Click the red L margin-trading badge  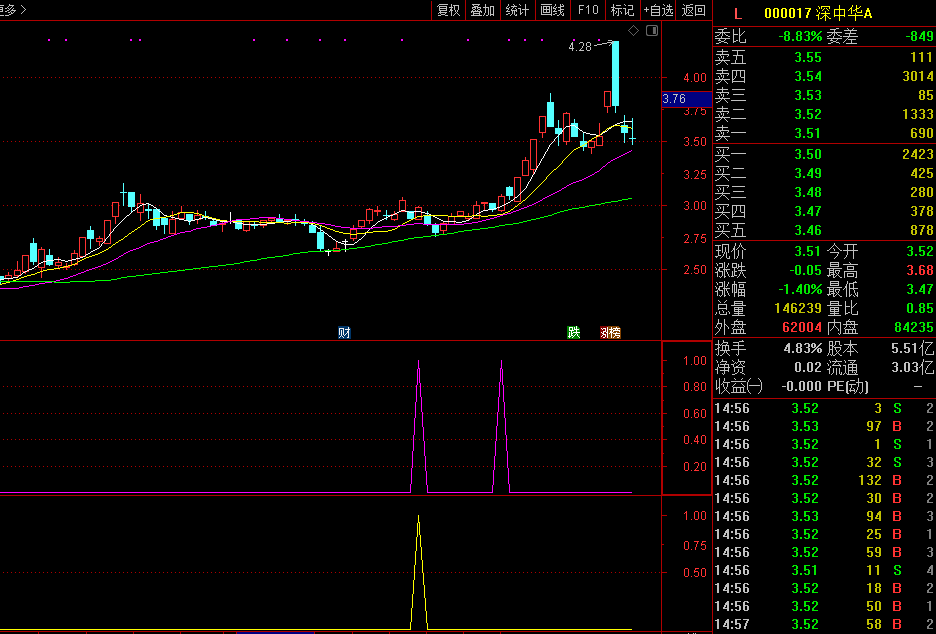pos(738,14)
